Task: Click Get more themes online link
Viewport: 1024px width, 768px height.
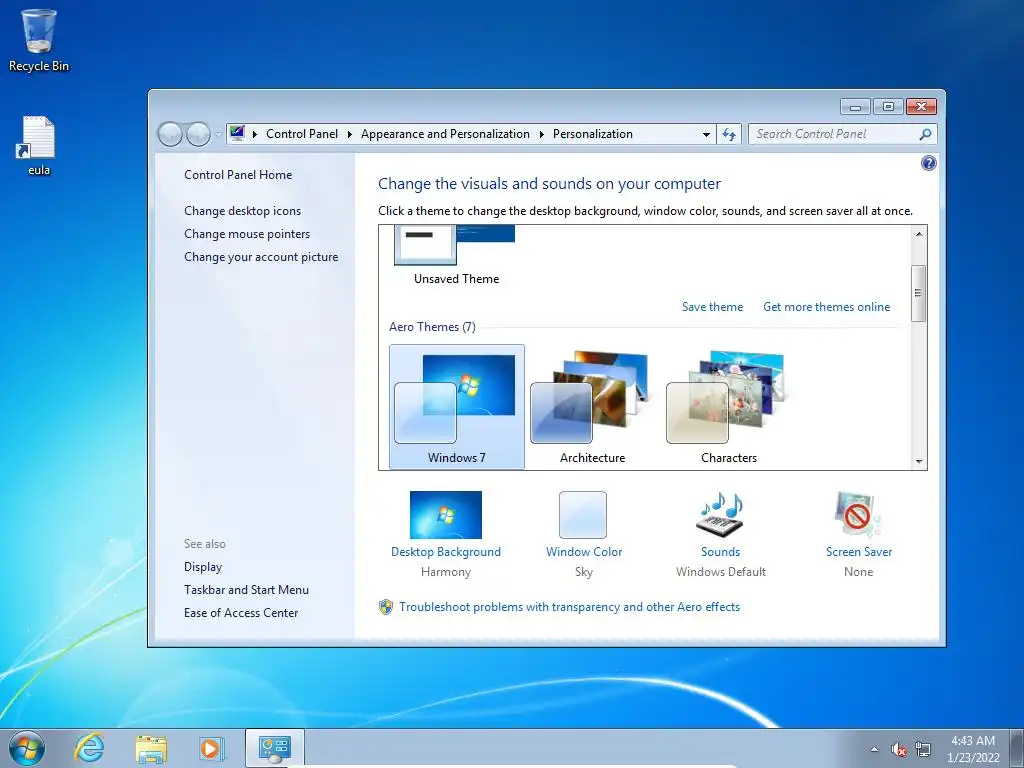Action: 826,307
